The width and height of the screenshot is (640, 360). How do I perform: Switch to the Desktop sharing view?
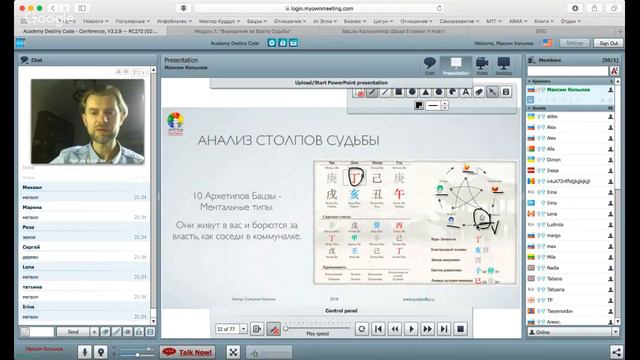(504, 66)
